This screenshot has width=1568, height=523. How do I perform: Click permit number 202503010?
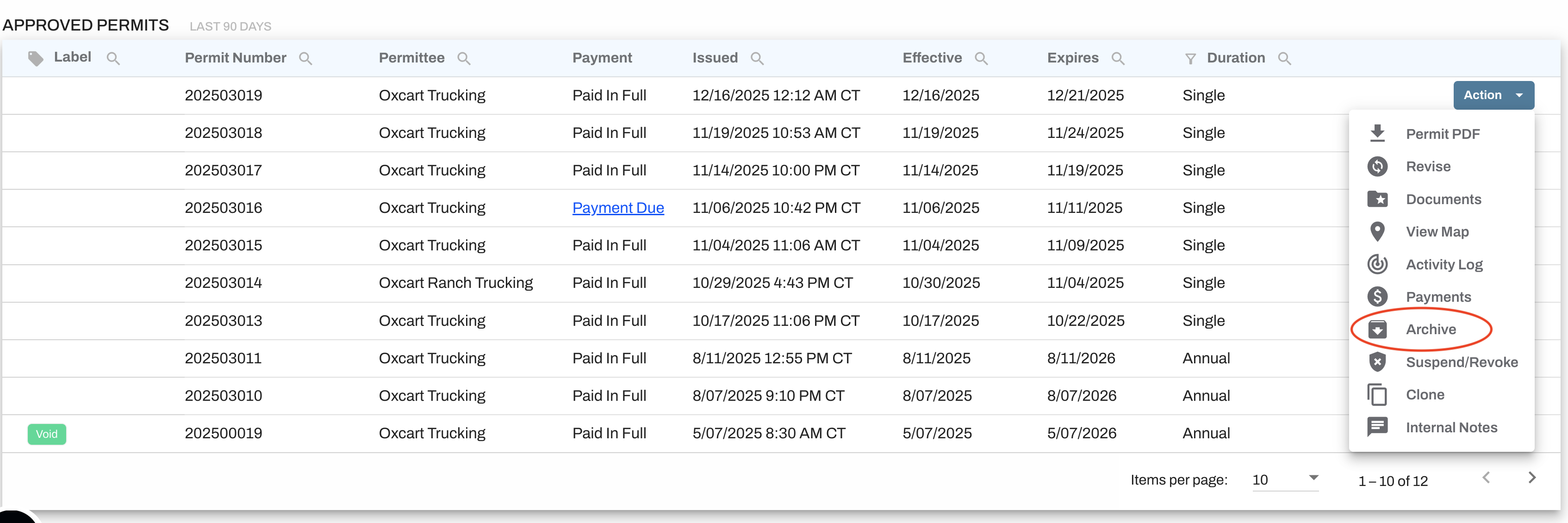pyautogui.click(x=224, y=396)
